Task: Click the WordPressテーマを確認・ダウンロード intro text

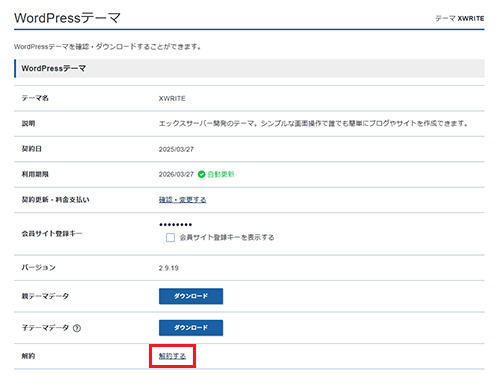Action: (x=107, y=47)
